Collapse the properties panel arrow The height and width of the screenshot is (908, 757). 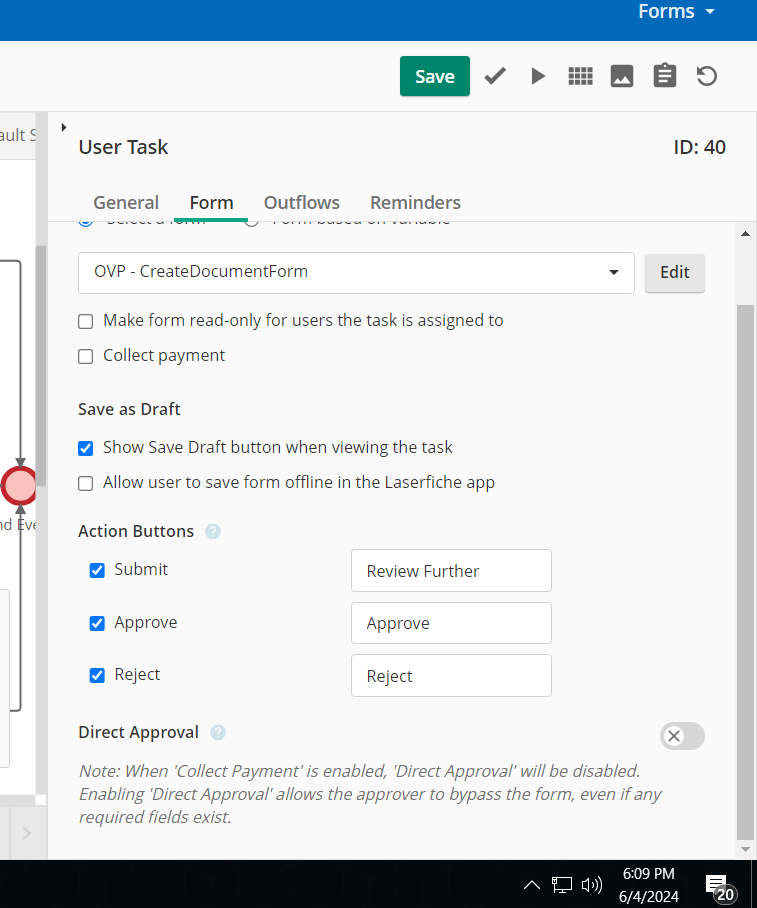(x=64, y=127)
